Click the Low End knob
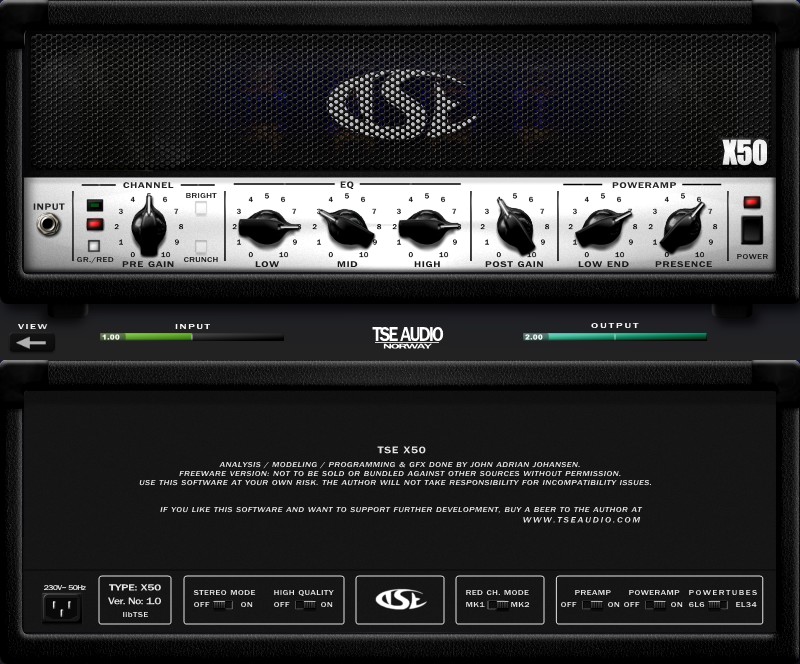This screenshot has width=800, height=664. click(x=604, y=228)
